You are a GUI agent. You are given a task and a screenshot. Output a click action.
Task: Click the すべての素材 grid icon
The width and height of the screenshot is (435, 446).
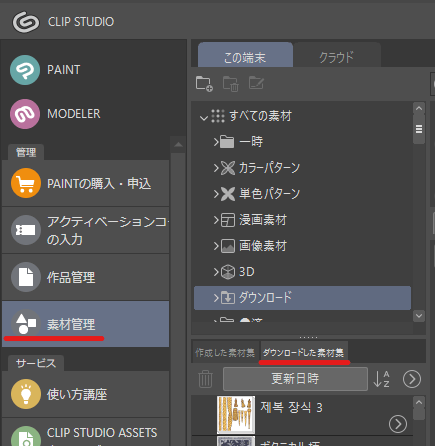pos(218,116)
